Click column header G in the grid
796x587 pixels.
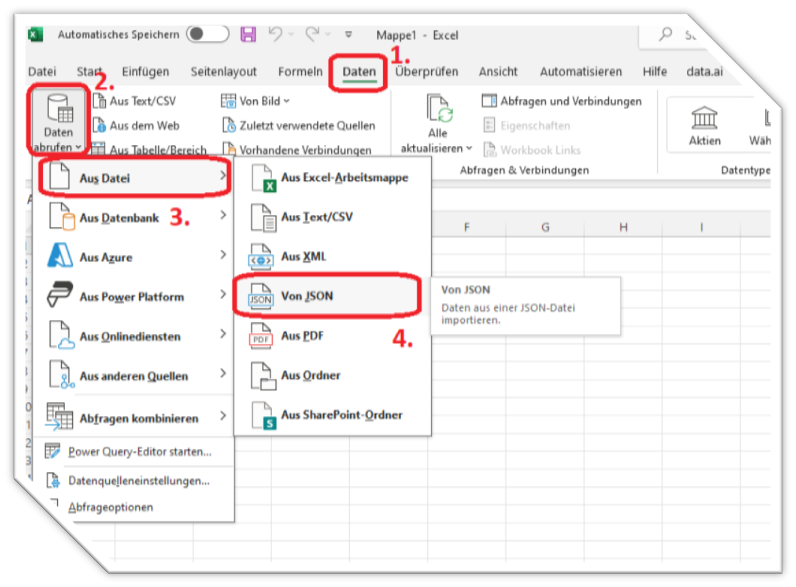coord(545,228)
